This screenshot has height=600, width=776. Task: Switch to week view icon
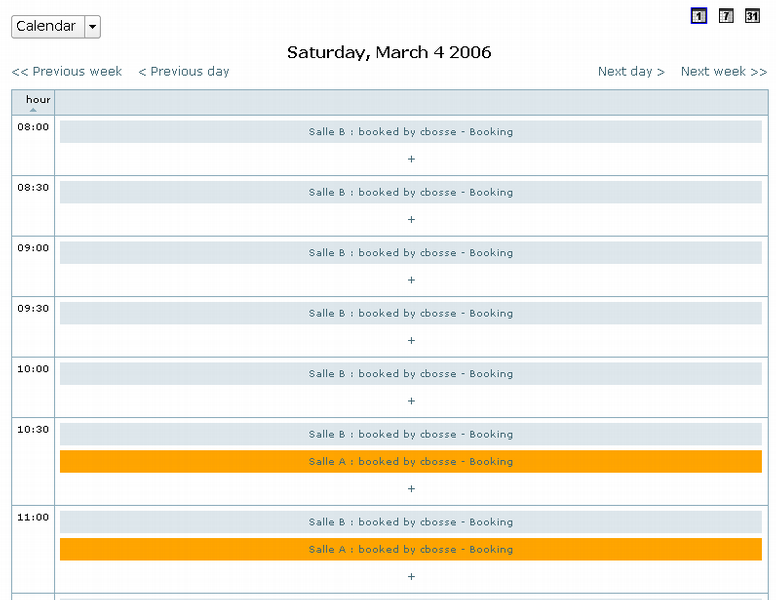726,16
